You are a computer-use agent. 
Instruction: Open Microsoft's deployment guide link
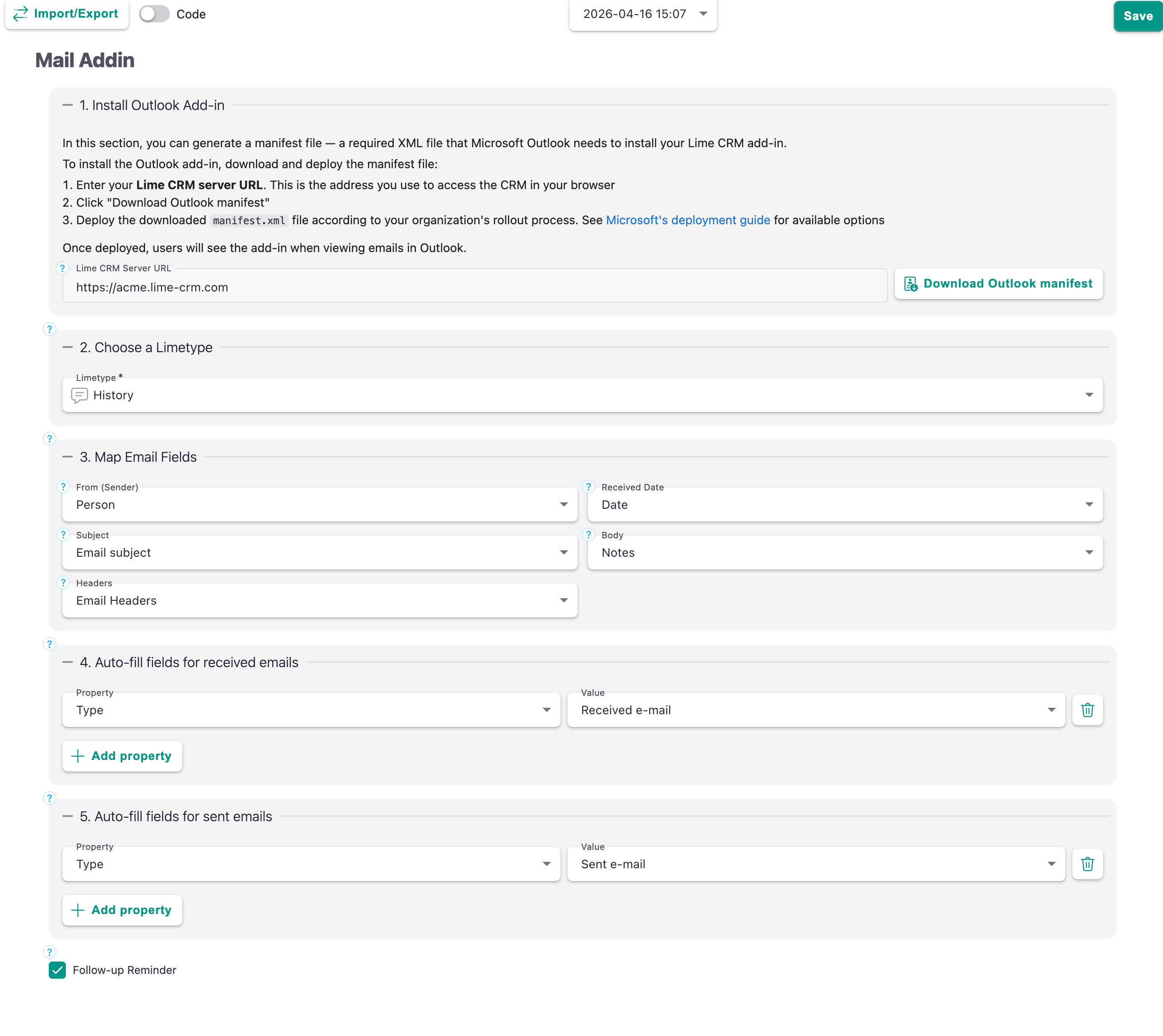(x=688, y=220)
